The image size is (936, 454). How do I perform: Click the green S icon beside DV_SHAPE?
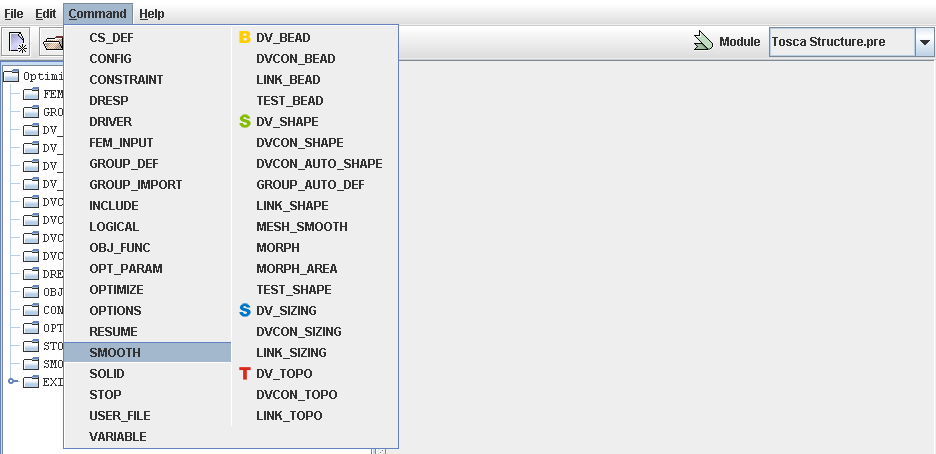[245, 122]
